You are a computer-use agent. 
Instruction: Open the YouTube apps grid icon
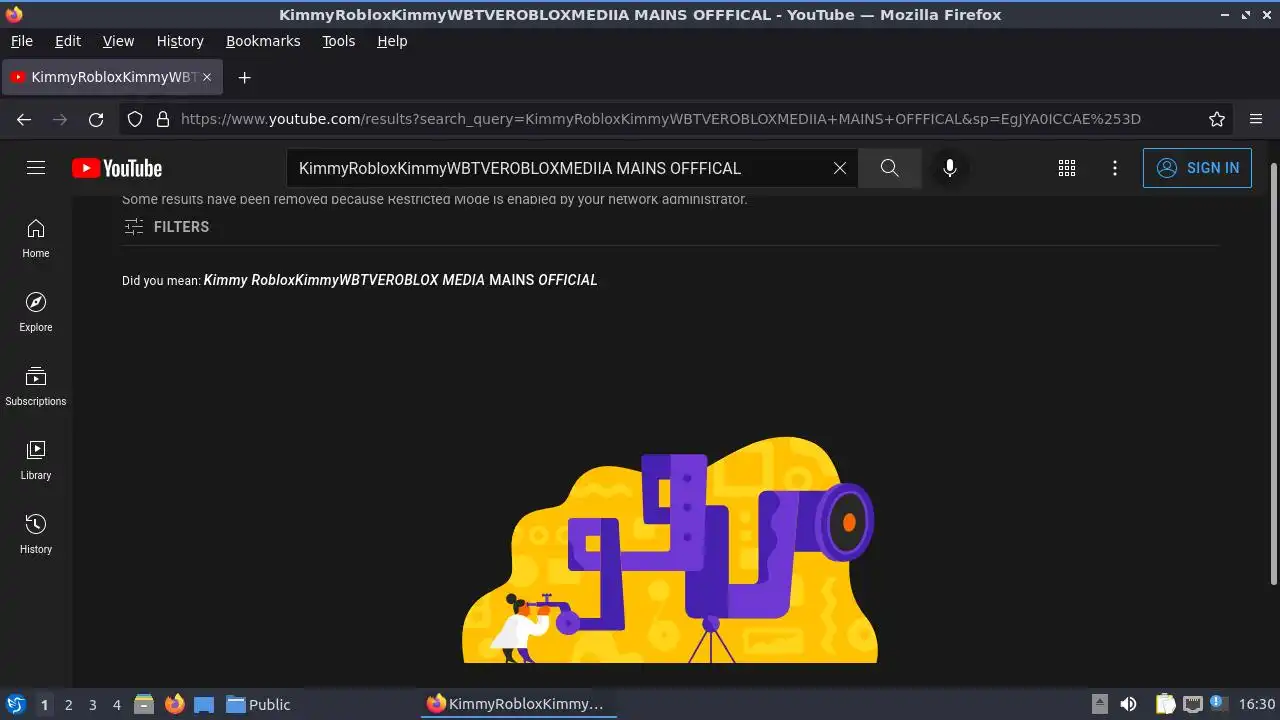1067,168
